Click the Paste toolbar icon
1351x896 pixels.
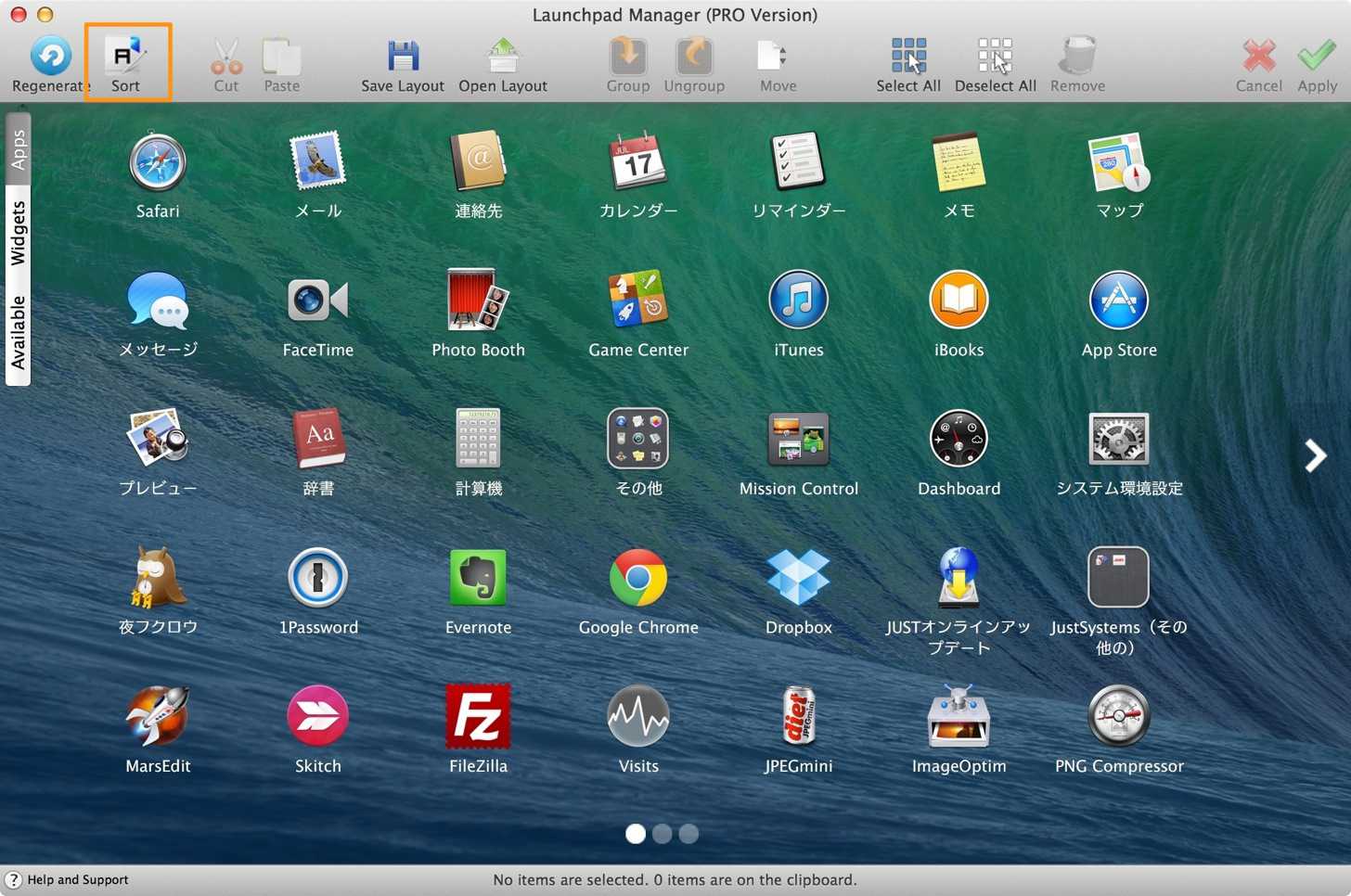(x=282, y=57)
